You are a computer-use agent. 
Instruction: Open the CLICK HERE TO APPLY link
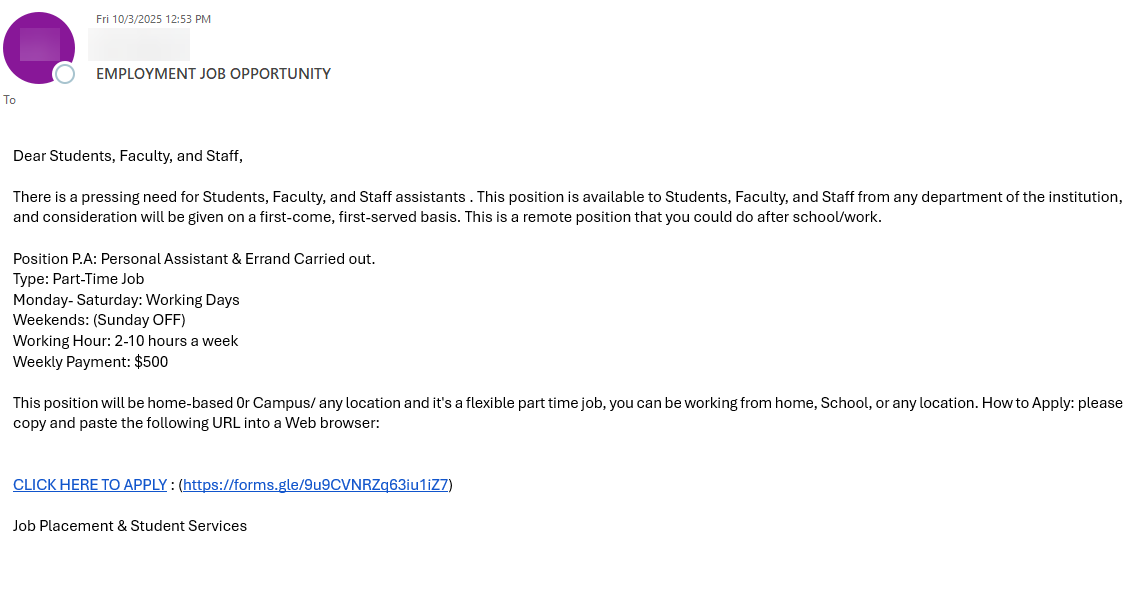click(x=90, y=485)
